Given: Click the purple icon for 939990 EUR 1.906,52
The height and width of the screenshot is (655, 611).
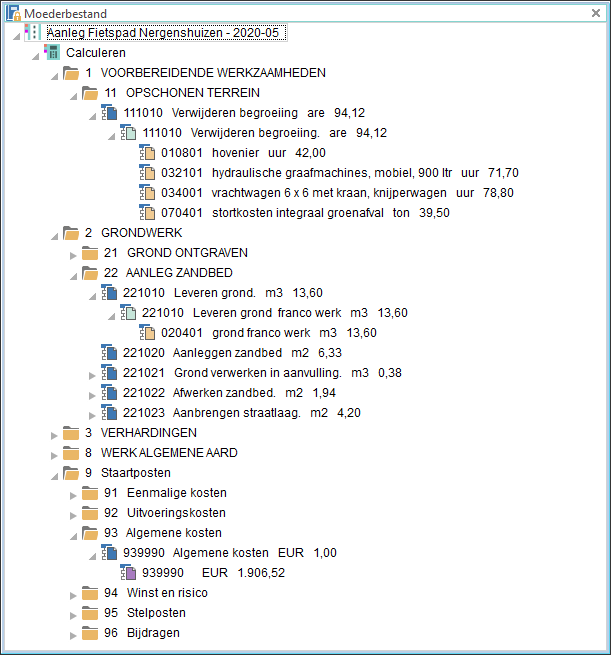Looking at the screenshot, I should point(128,573).
